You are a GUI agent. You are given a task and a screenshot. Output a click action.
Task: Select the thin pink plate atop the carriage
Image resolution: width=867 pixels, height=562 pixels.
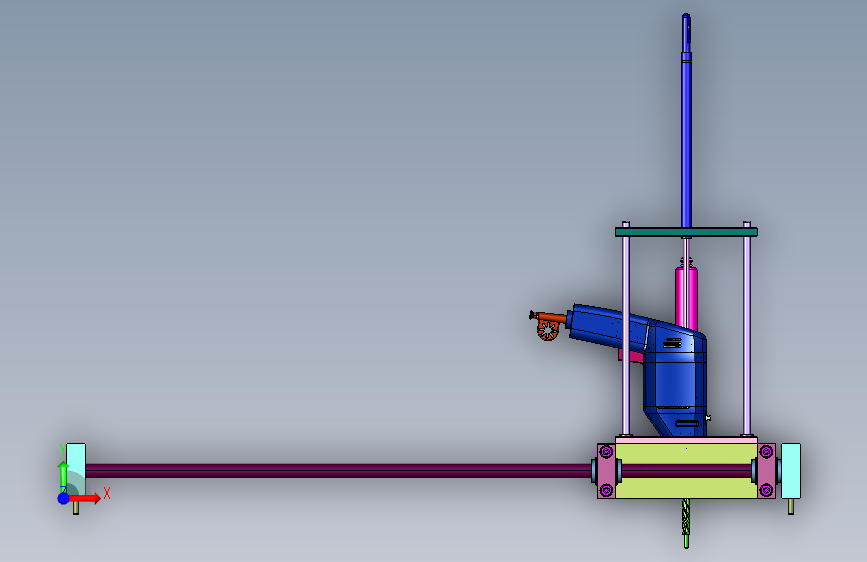click(x=686, y=440)
